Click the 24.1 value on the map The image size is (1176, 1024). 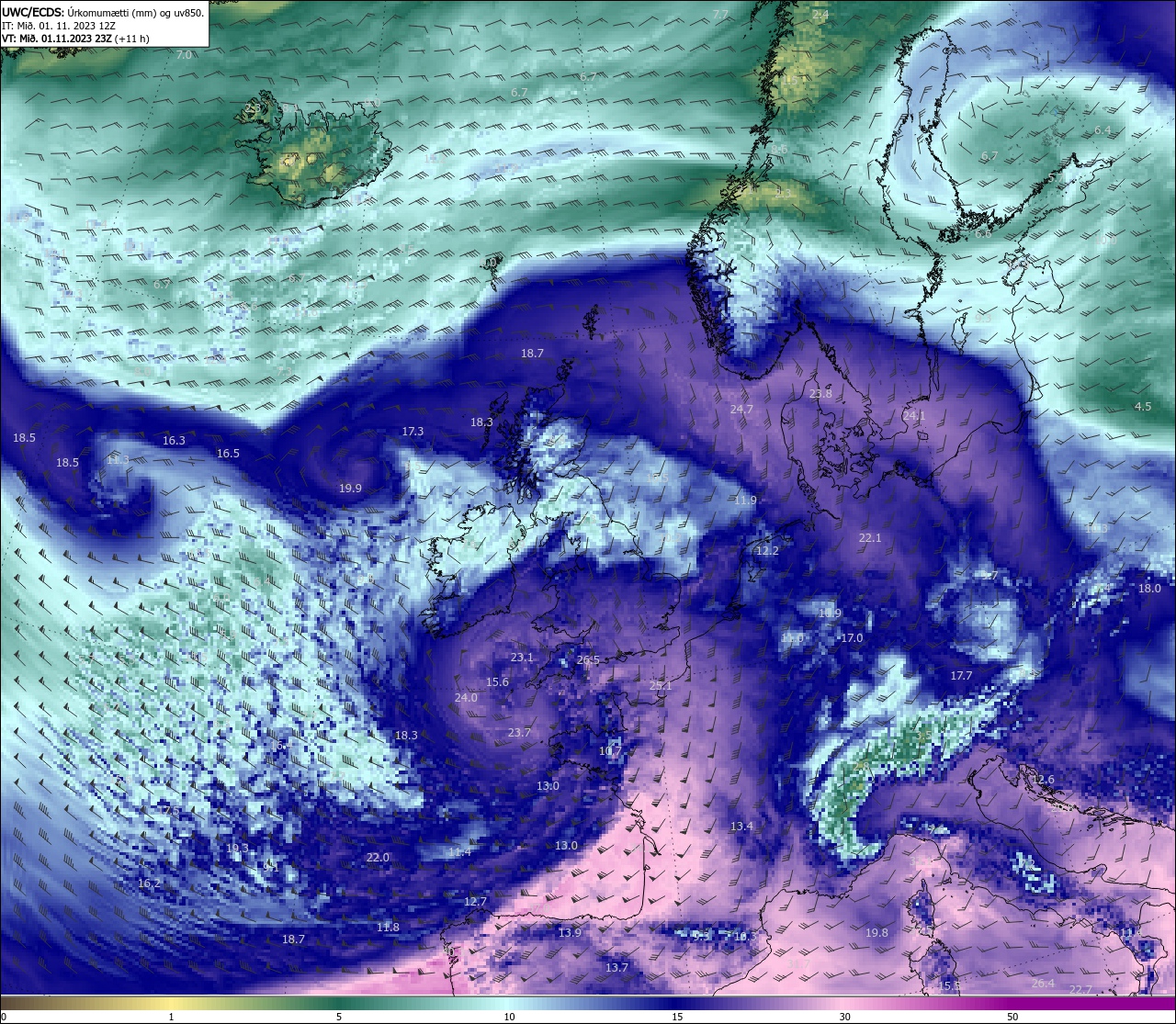[x=914, y=415]
